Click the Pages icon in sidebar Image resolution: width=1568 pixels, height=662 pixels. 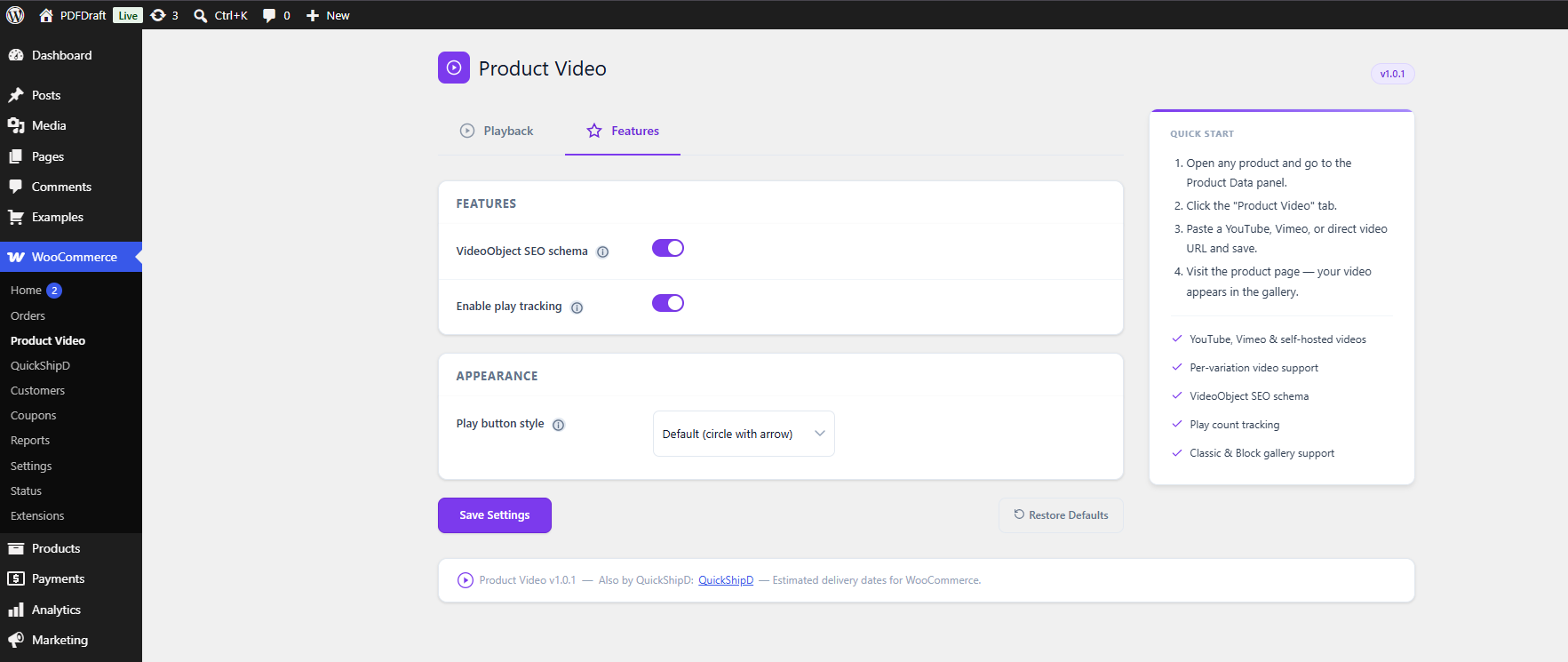(x=16, y=156)
